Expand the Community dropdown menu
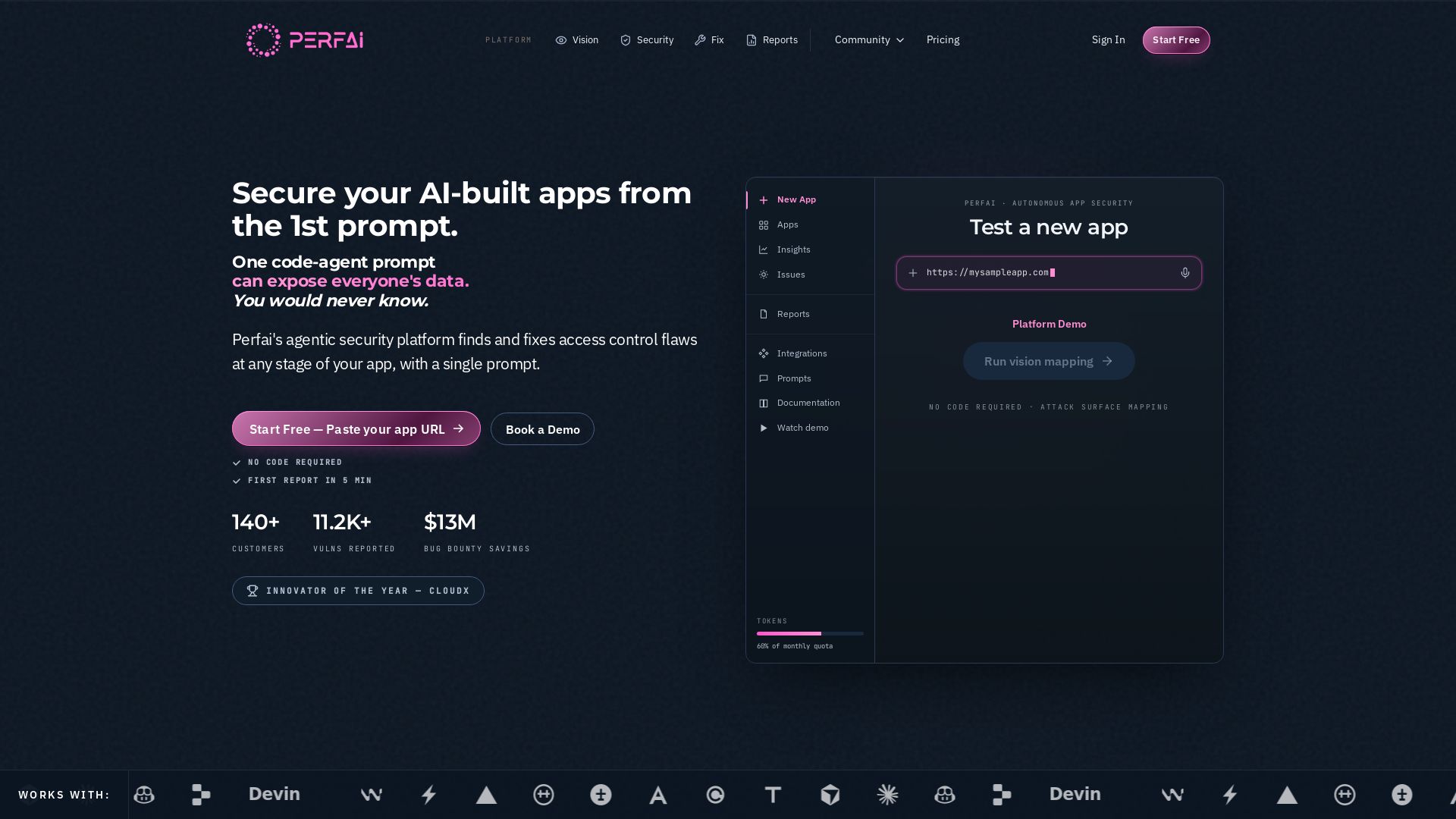The image size is (1456, 819). pyautogui.click(x=869, y=40)
